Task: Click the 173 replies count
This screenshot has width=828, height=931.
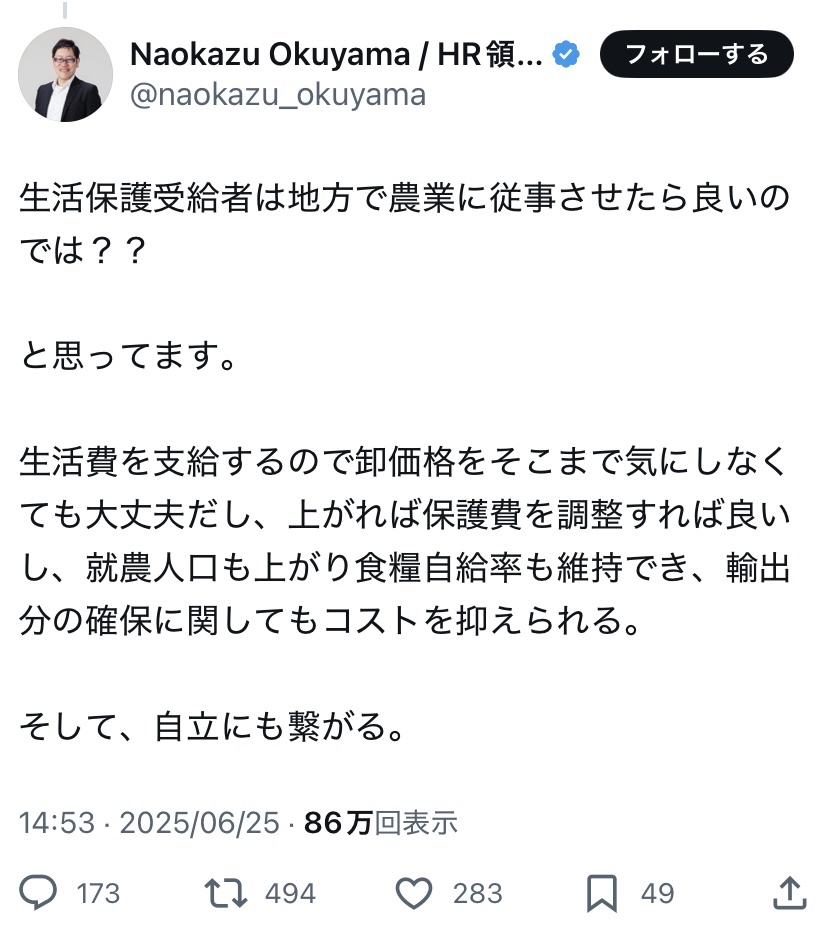Action: [98, 893]
